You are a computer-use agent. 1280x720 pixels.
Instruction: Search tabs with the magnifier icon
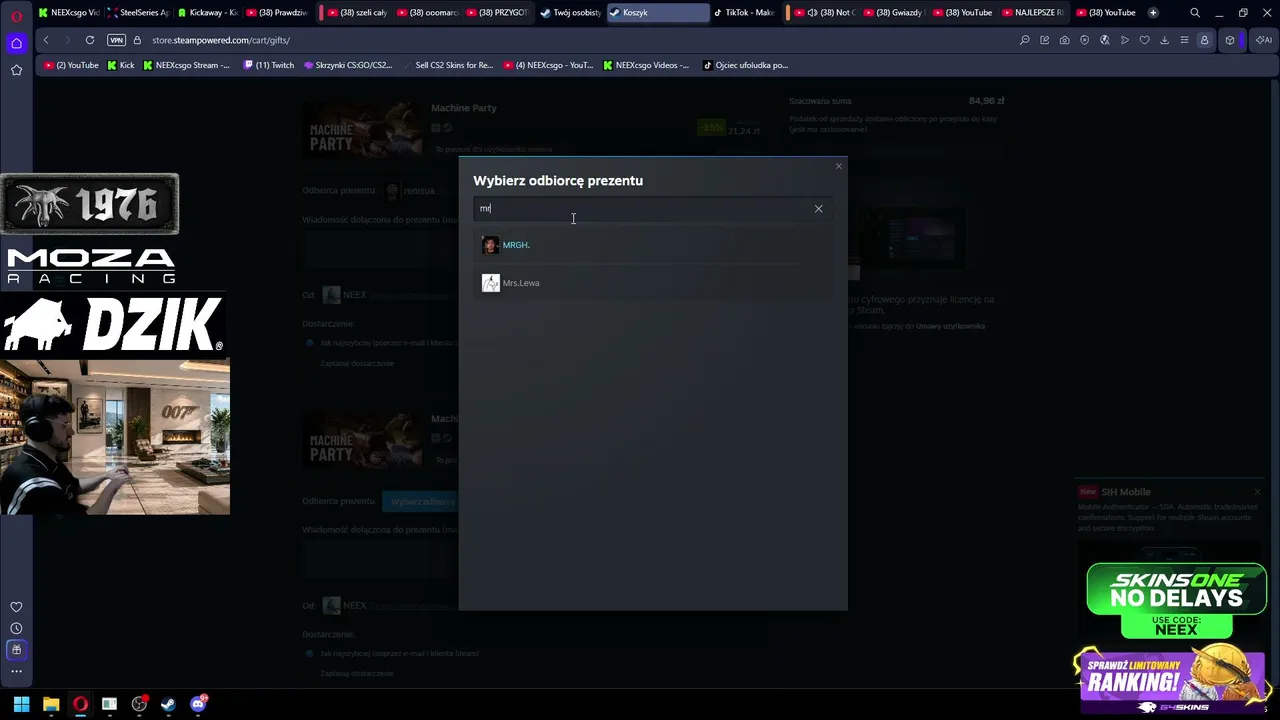[x=1195, y=13]
